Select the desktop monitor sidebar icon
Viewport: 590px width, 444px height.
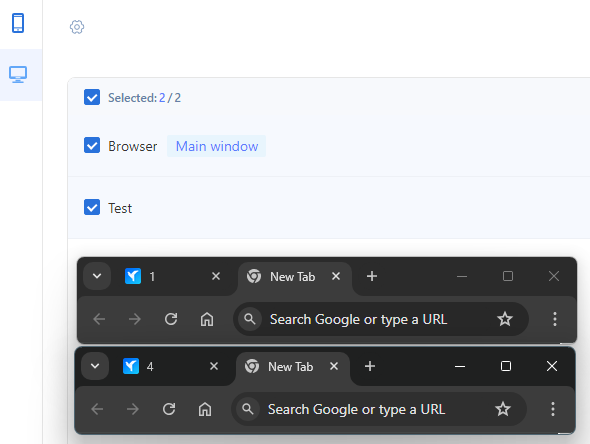(18, 75)
